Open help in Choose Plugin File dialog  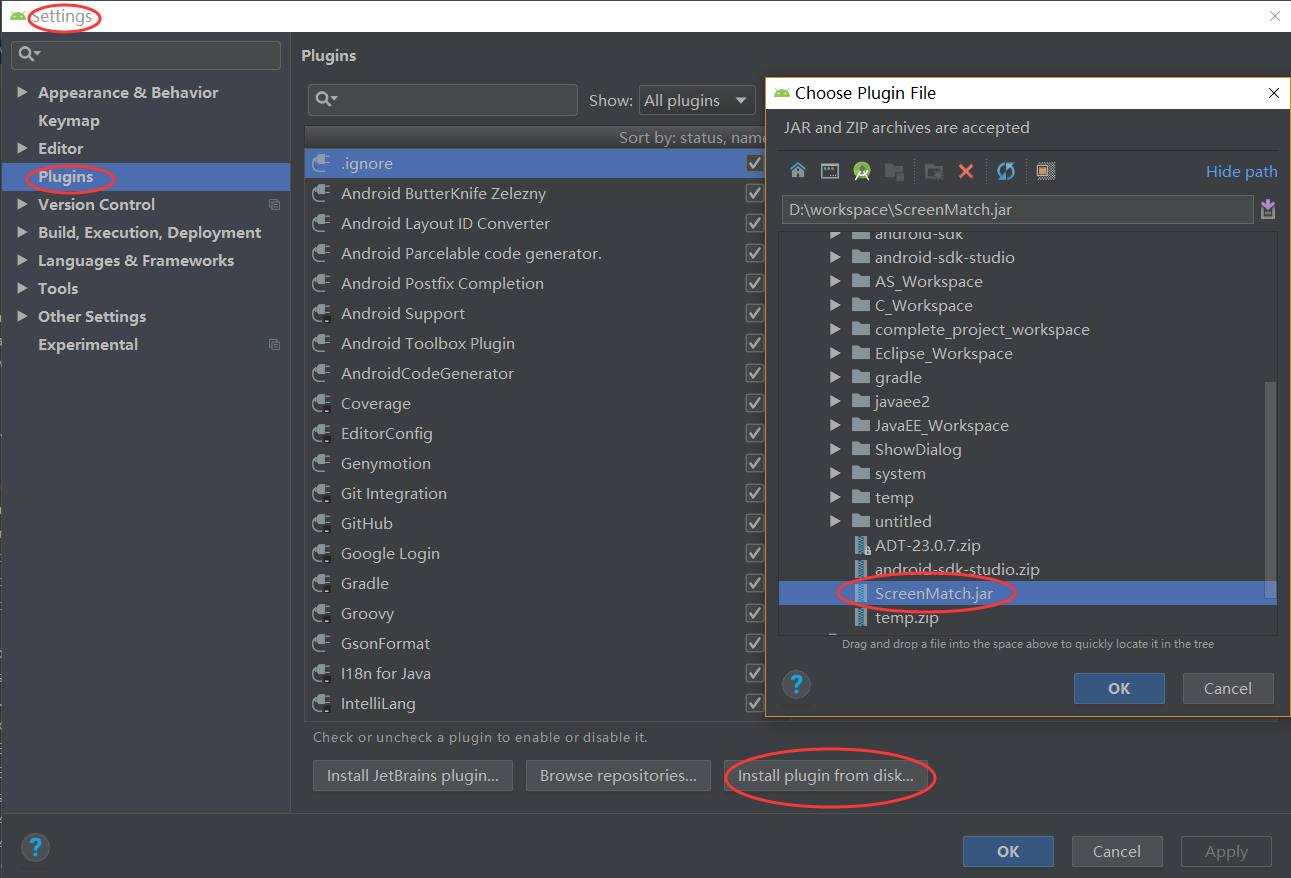coord(796,685)
